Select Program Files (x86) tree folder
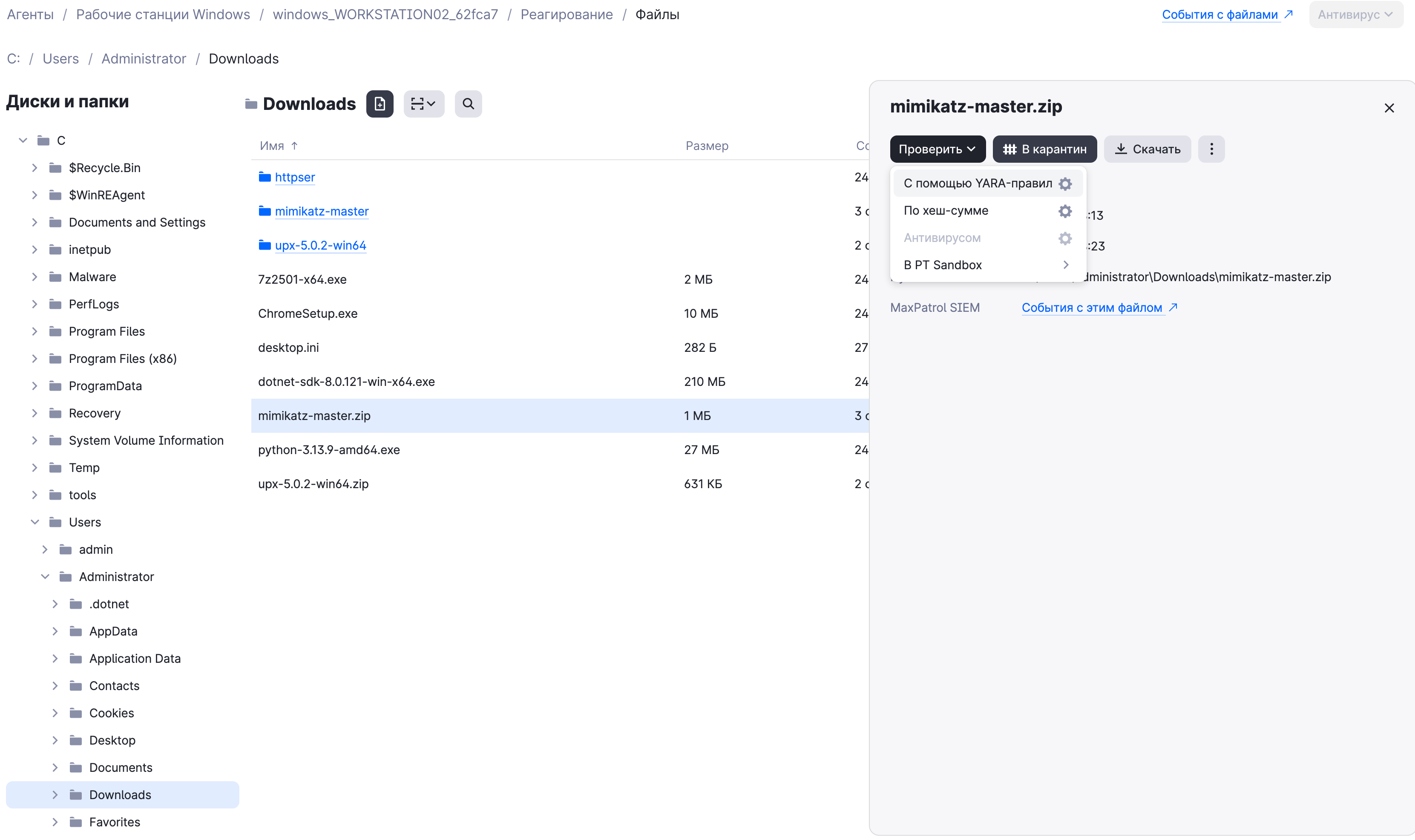The width and height of the screenshot is (1415, 840). (x=122, y=358)
